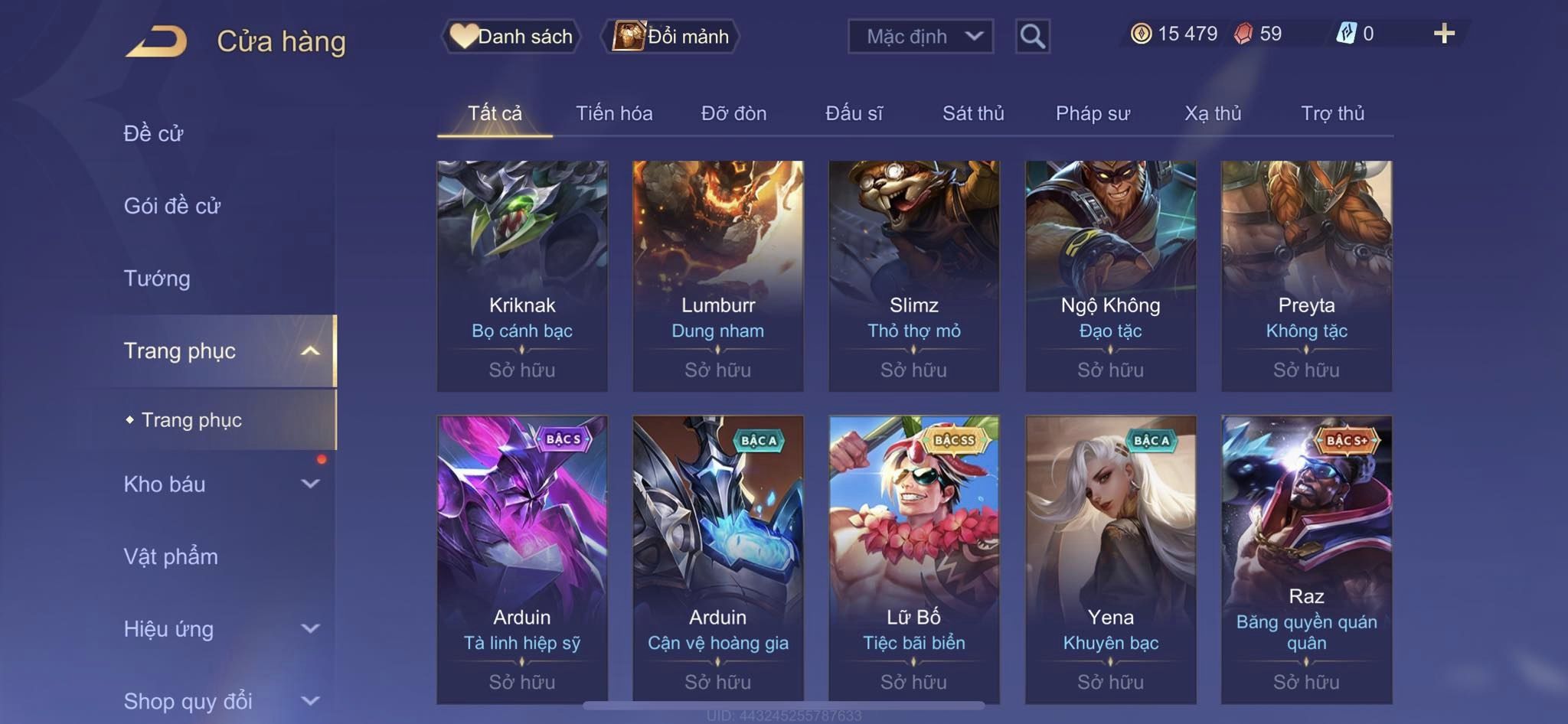Go to the Tướng sidebar menu

[157, 278]
